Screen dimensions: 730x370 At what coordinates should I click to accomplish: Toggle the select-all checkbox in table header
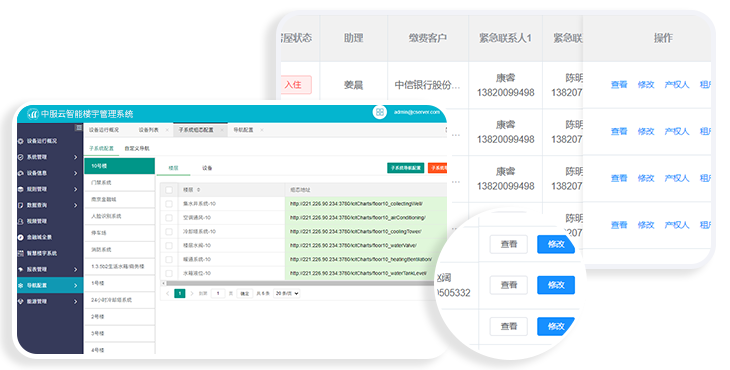pos(169,190)
